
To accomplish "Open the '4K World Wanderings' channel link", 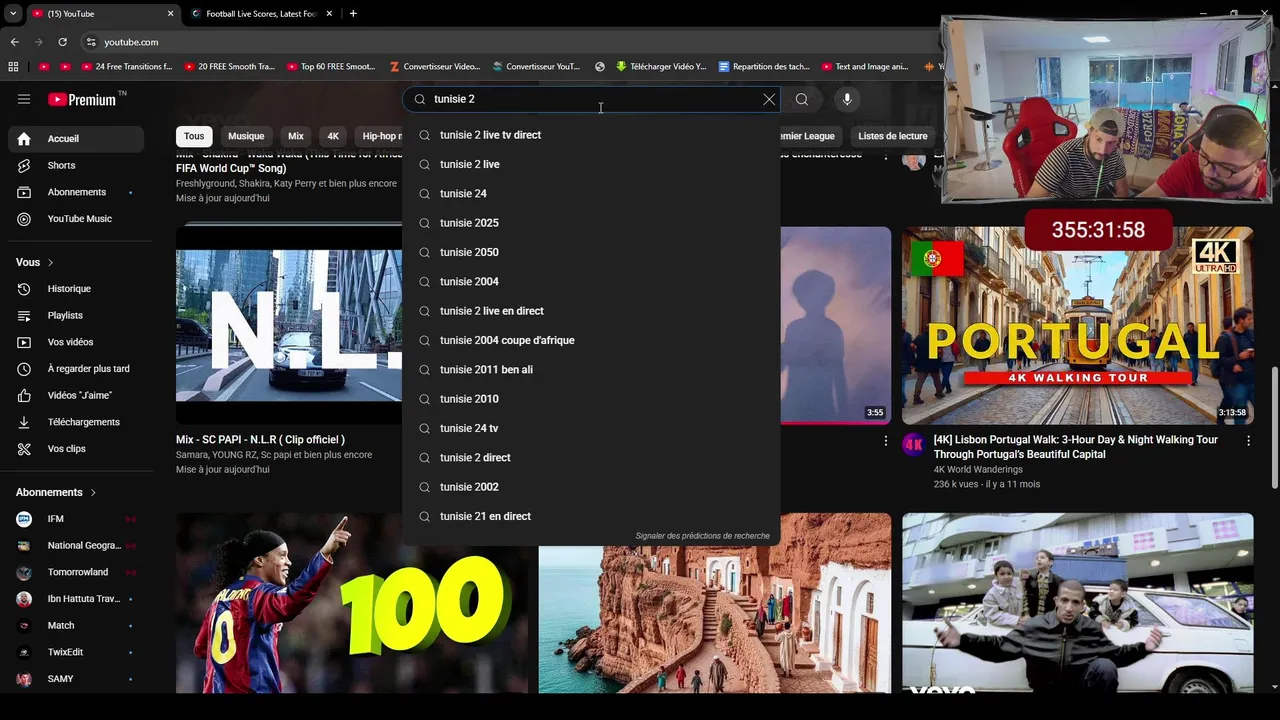I will coord(978,470).
